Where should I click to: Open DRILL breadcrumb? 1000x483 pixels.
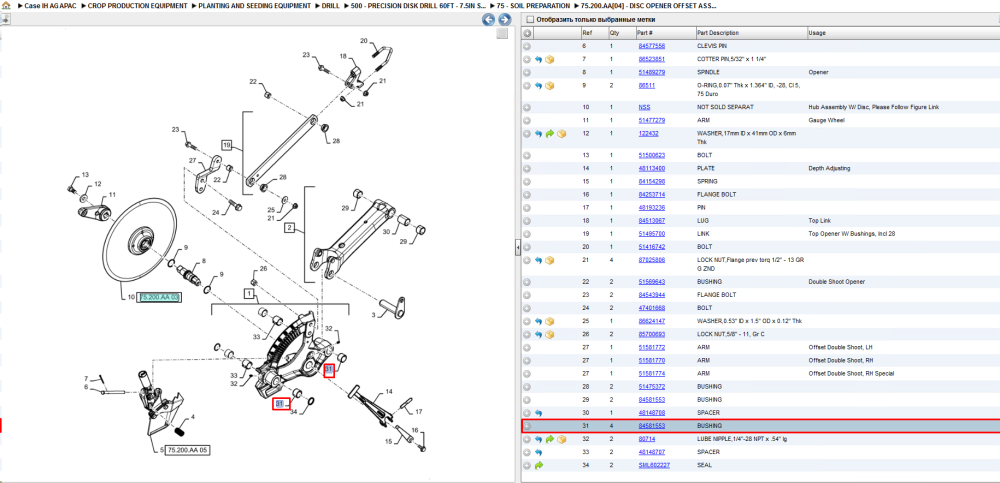click(x=331, y=5)
